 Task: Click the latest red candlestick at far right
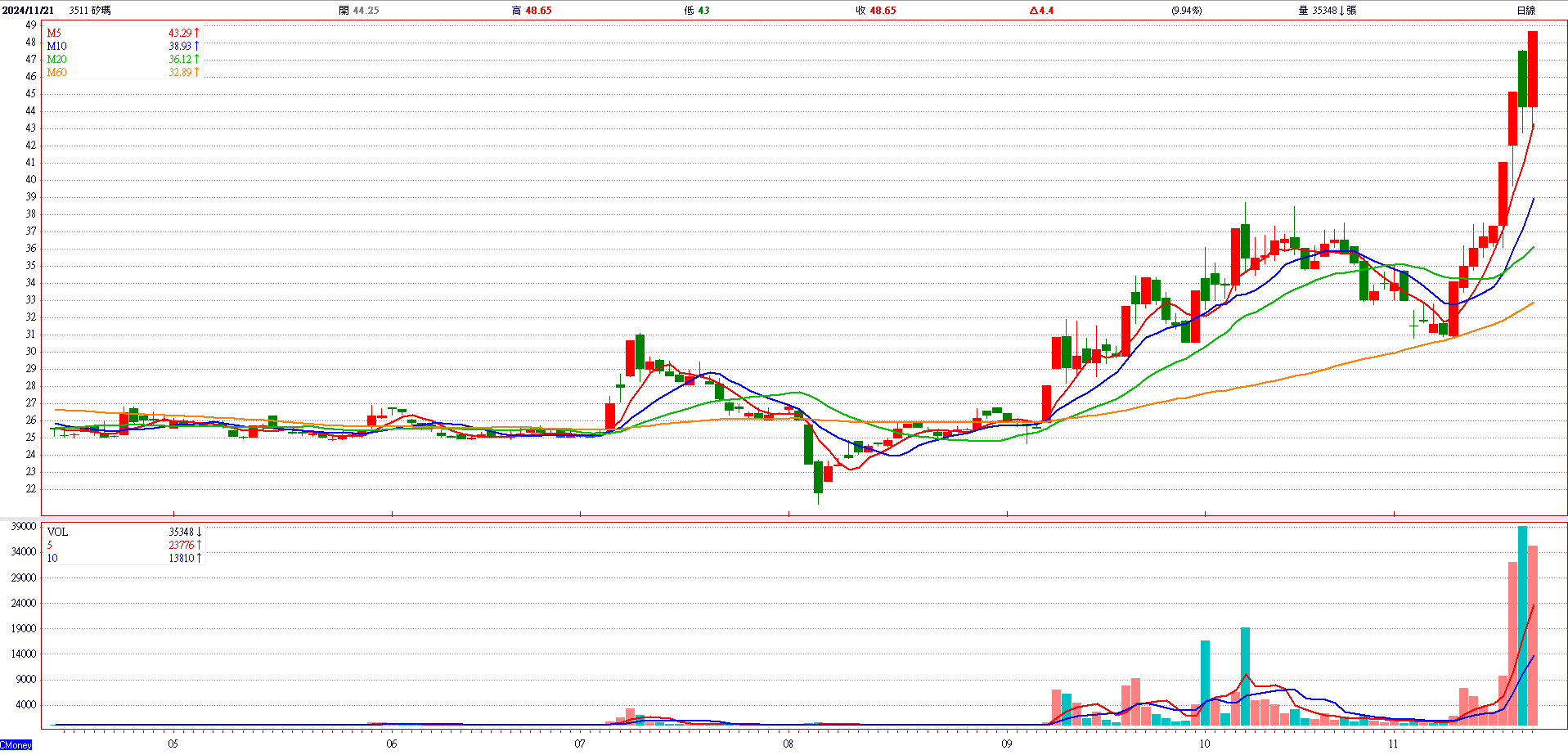[x=1533, y=70]
